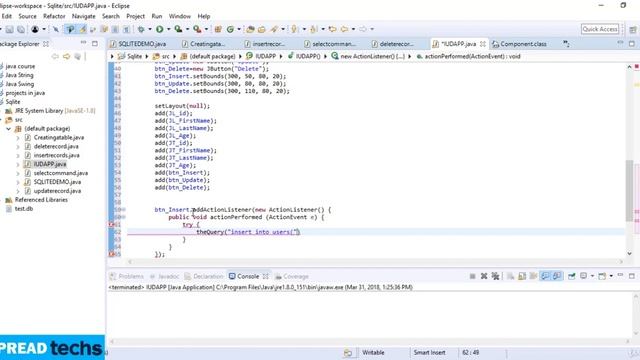Click the New Java Class green icon

click(230, 29)
